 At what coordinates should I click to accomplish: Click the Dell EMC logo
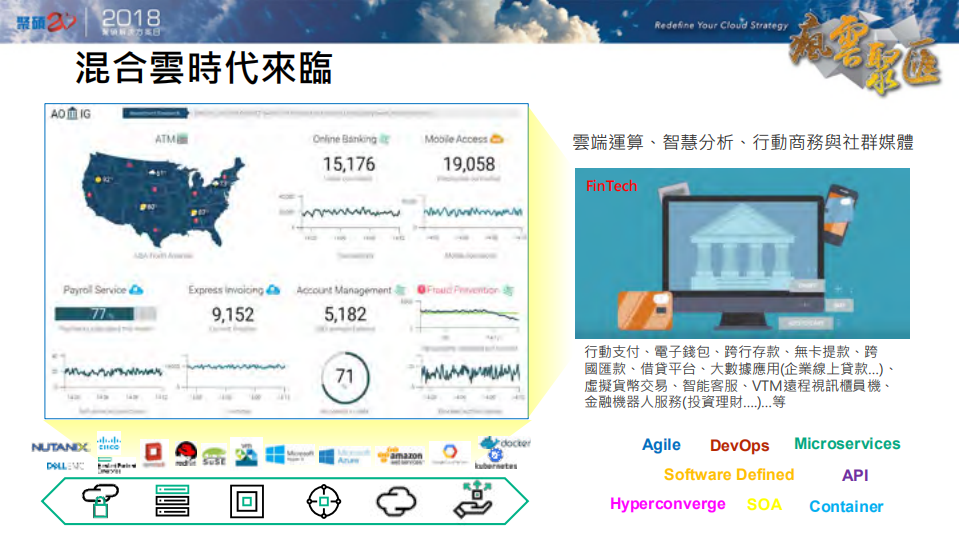[x=65, y=466]
